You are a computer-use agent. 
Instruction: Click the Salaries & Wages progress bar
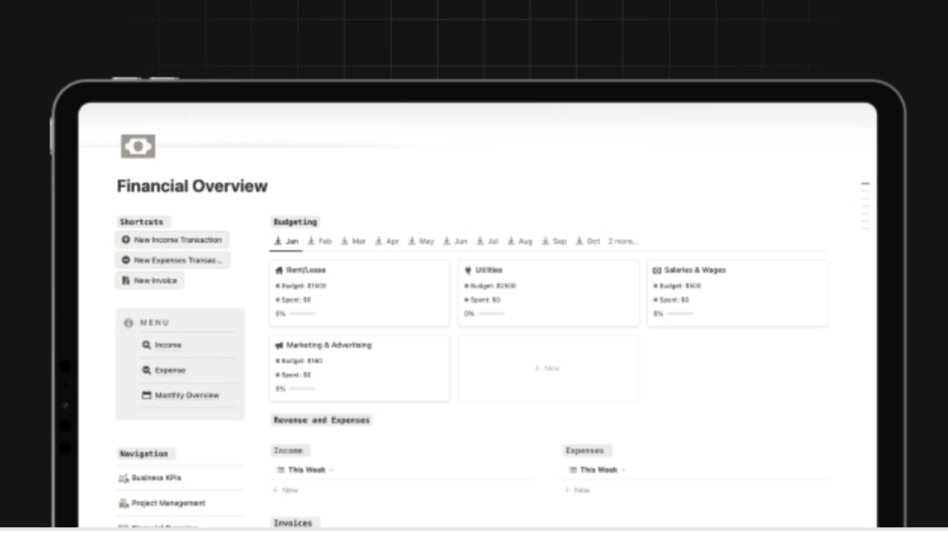point(680,314)
